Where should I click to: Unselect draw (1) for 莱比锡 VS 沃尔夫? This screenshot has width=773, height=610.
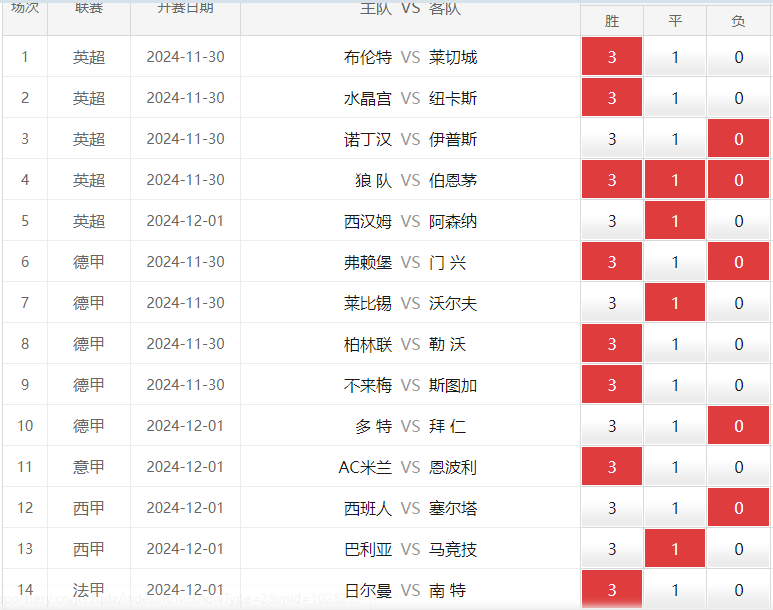click(x=675, y=302)
